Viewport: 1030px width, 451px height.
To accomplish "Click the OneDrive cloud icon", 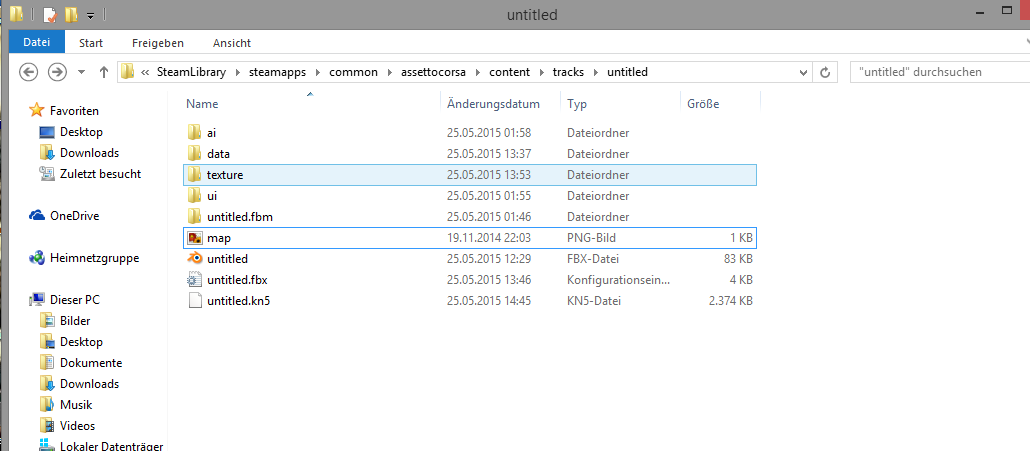I will [x=37, y=216].
